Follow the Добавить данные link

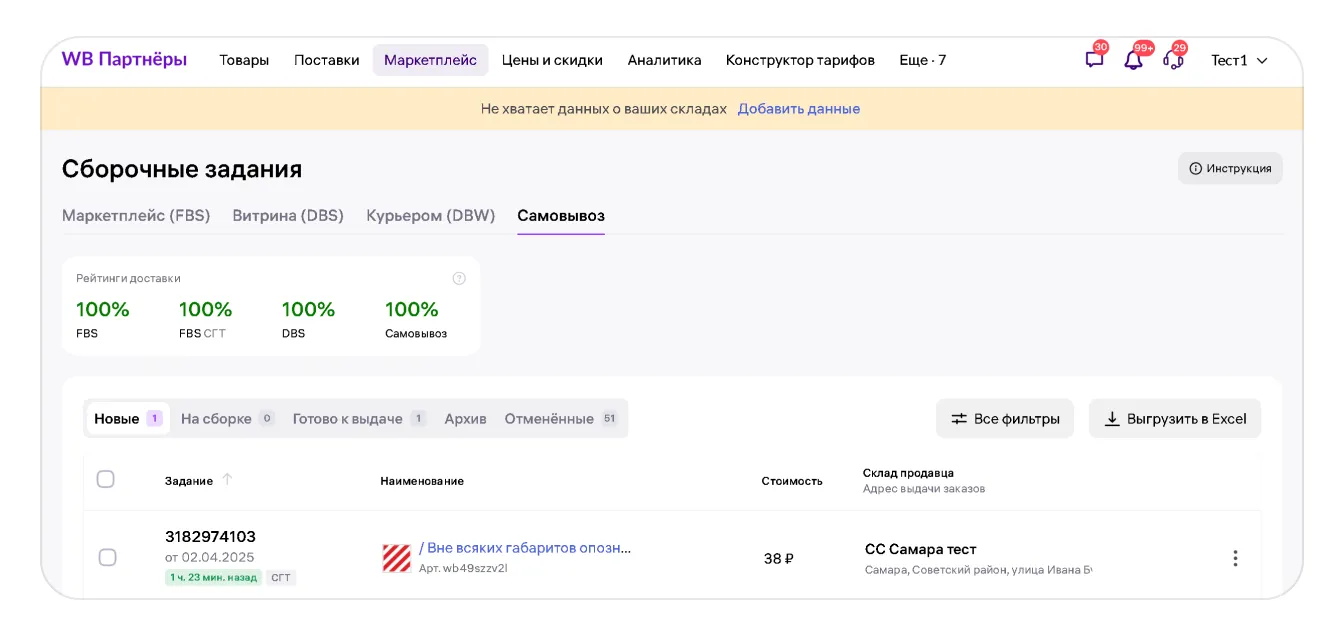pos(798,109)
